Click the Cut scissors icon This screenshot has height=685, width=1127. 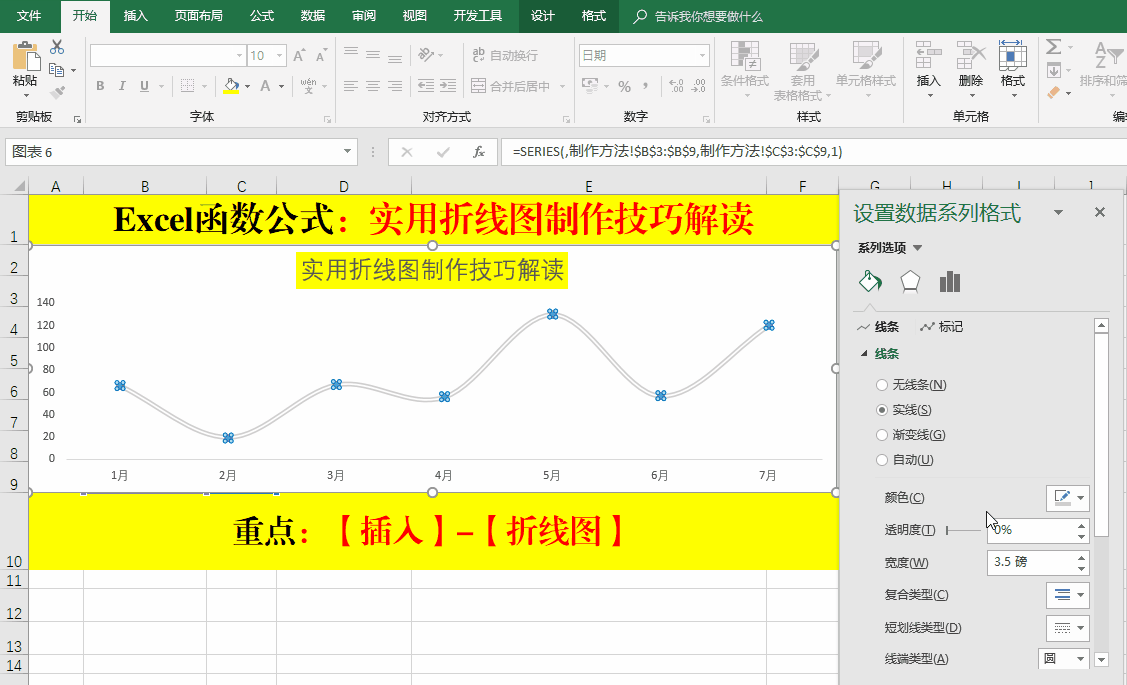(57, 47)
